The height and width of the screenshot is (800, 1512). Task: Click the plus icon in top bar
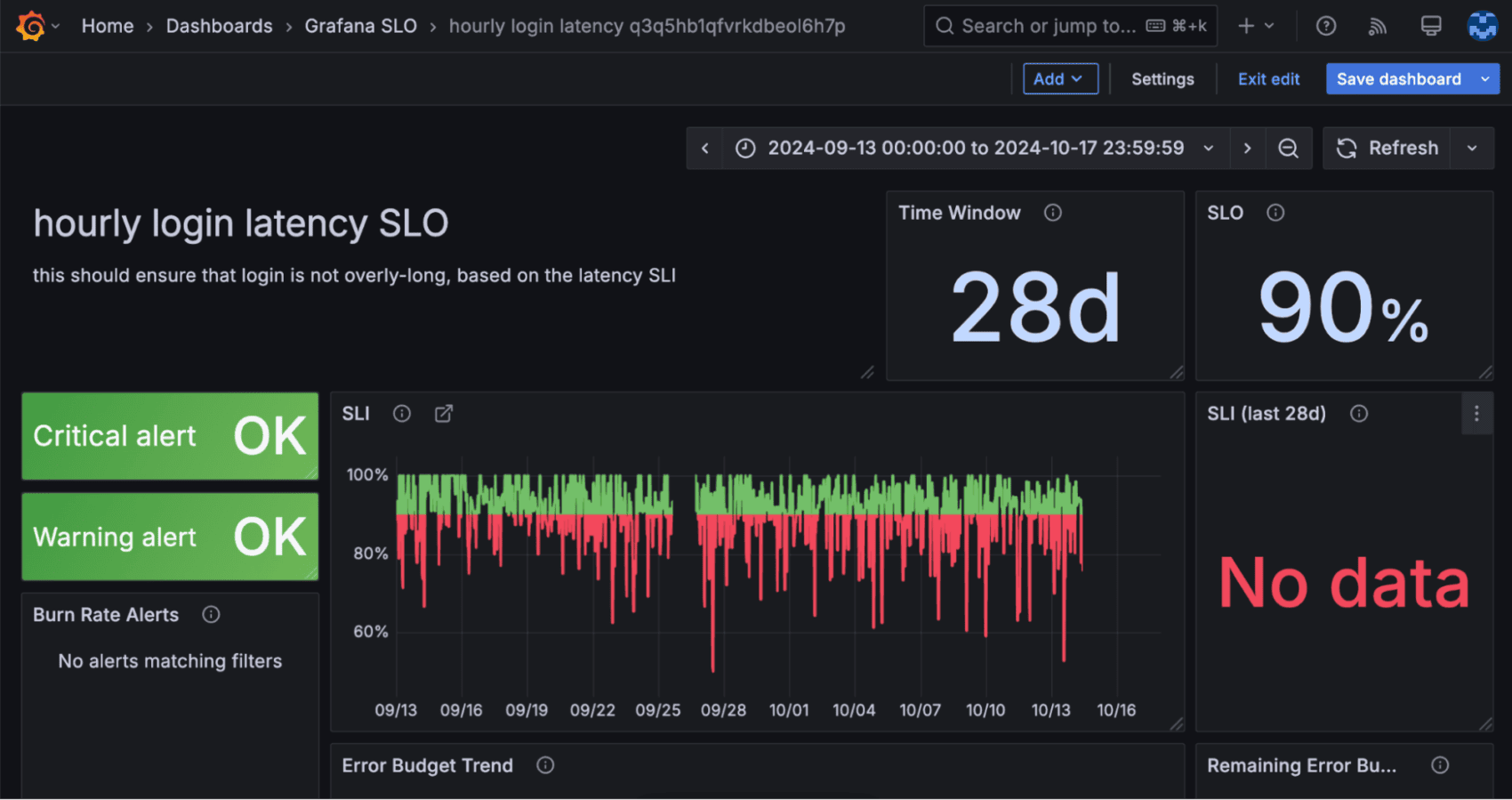pyautogui.click(x=1246, y=26)
